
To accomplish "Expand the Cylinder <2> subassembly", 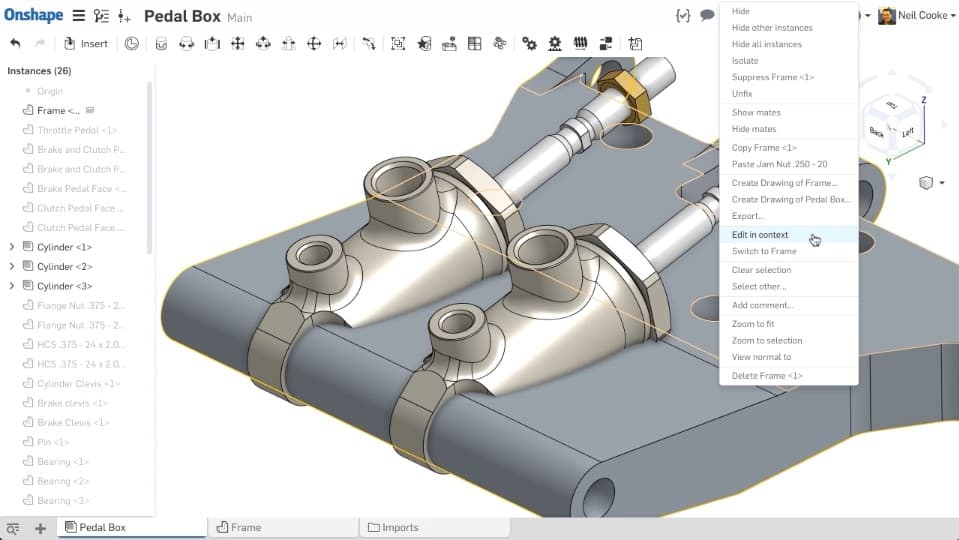I will point(12,267).
